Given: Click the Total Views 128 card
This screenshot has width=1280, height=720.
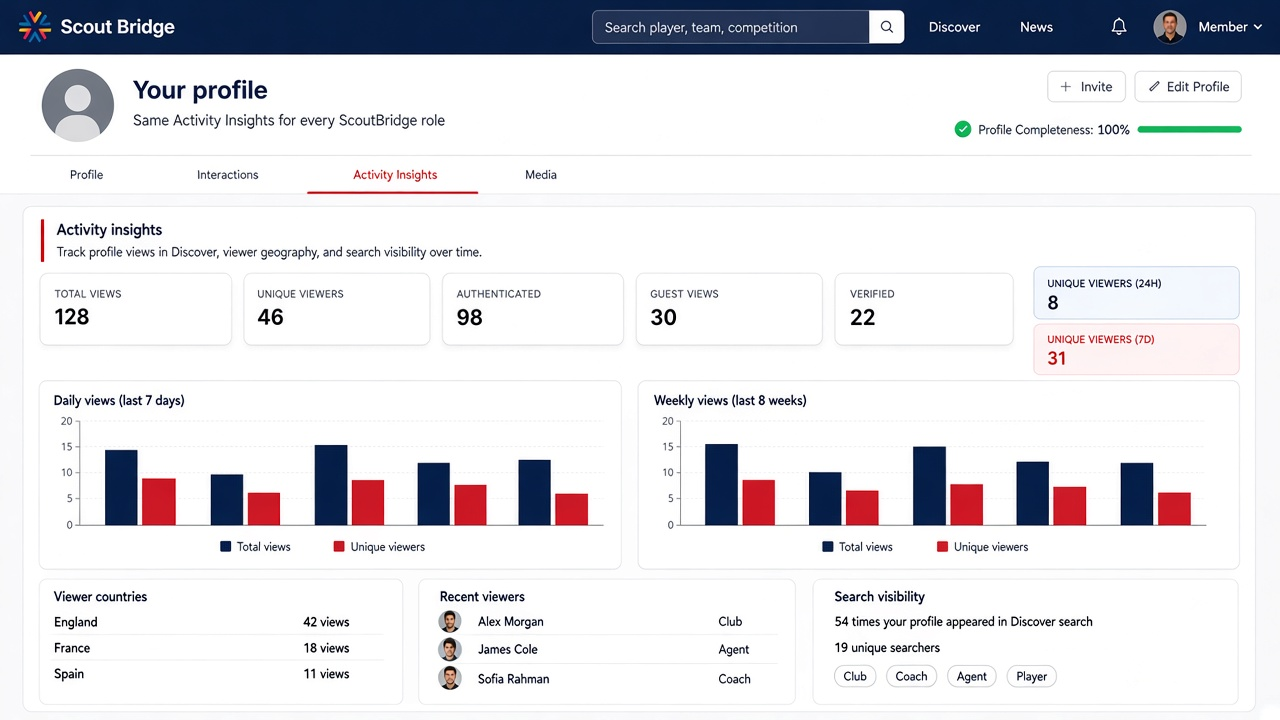Looking at the screenshot, I should click(135, 310).
